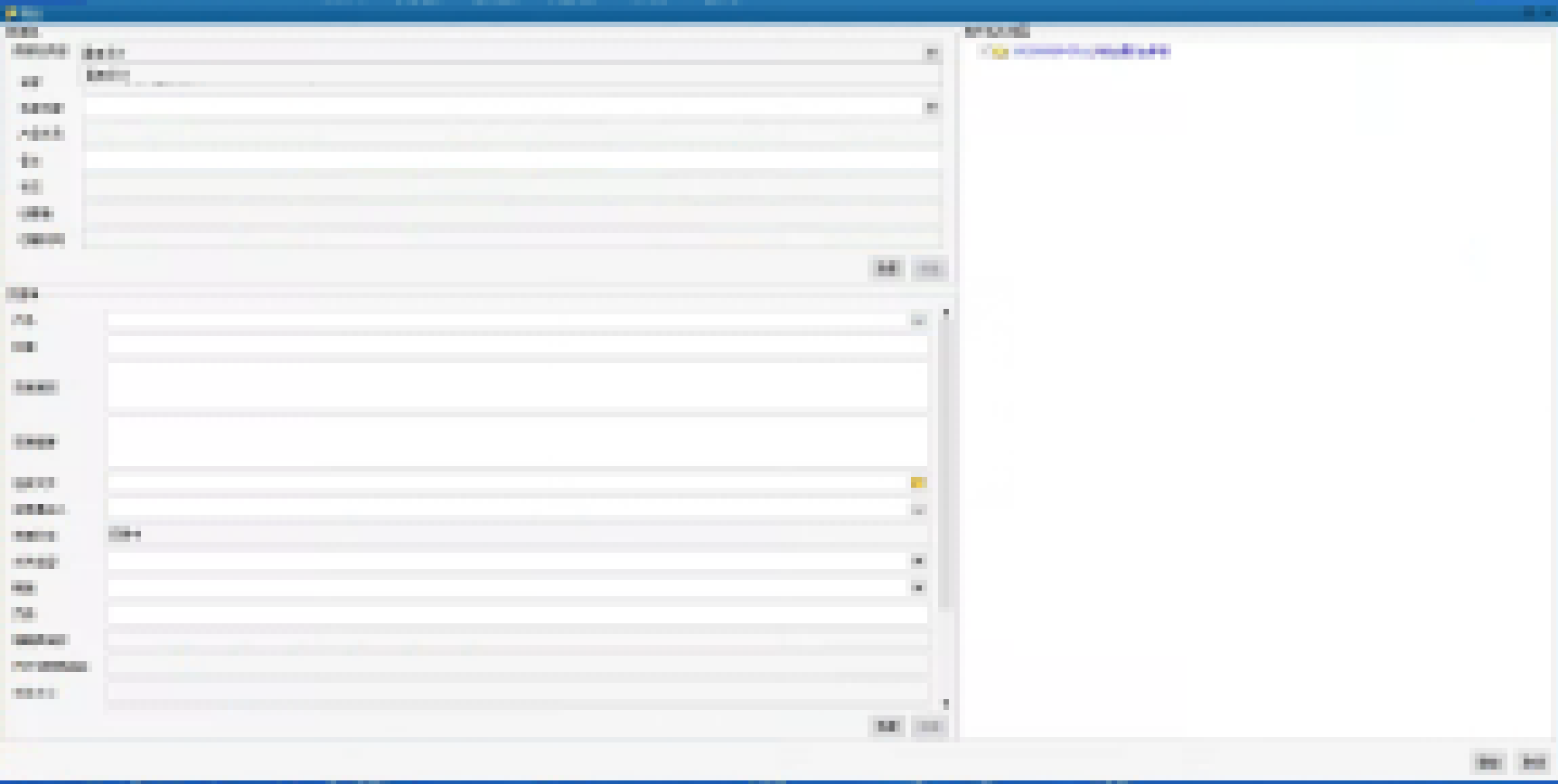Viewport: 1558px width, 784px height.
Task: Click the left button in the dialog's bottom-right corner
Action: pos(1489,762)
